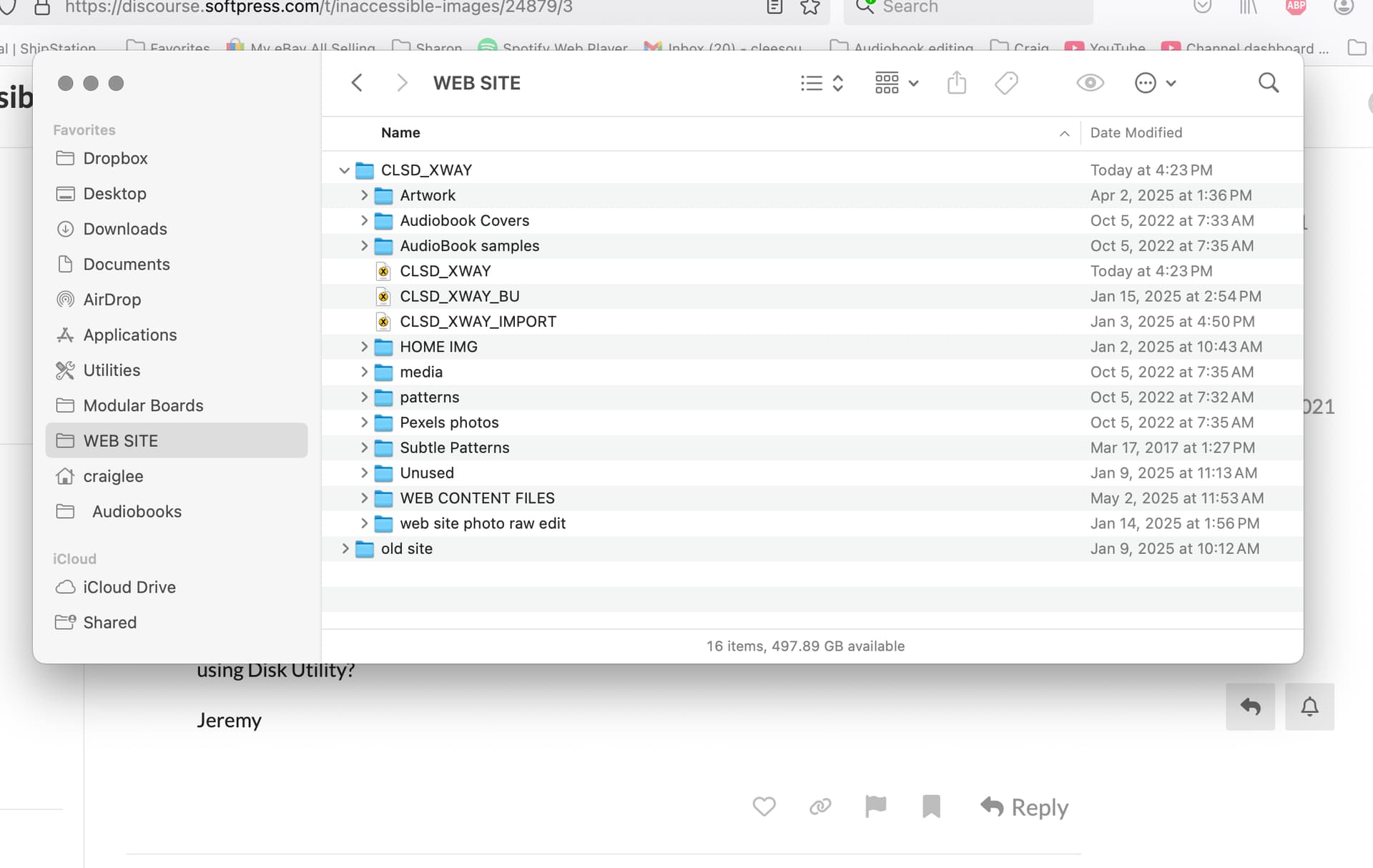Go back in Finder window
The width and height of the screenshot is (1373, 868).
click(357, 83)
